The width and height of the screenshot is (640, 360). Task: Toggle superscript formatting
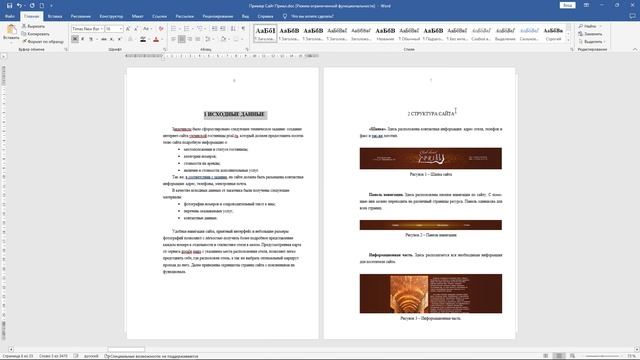[x=120, y=39]
